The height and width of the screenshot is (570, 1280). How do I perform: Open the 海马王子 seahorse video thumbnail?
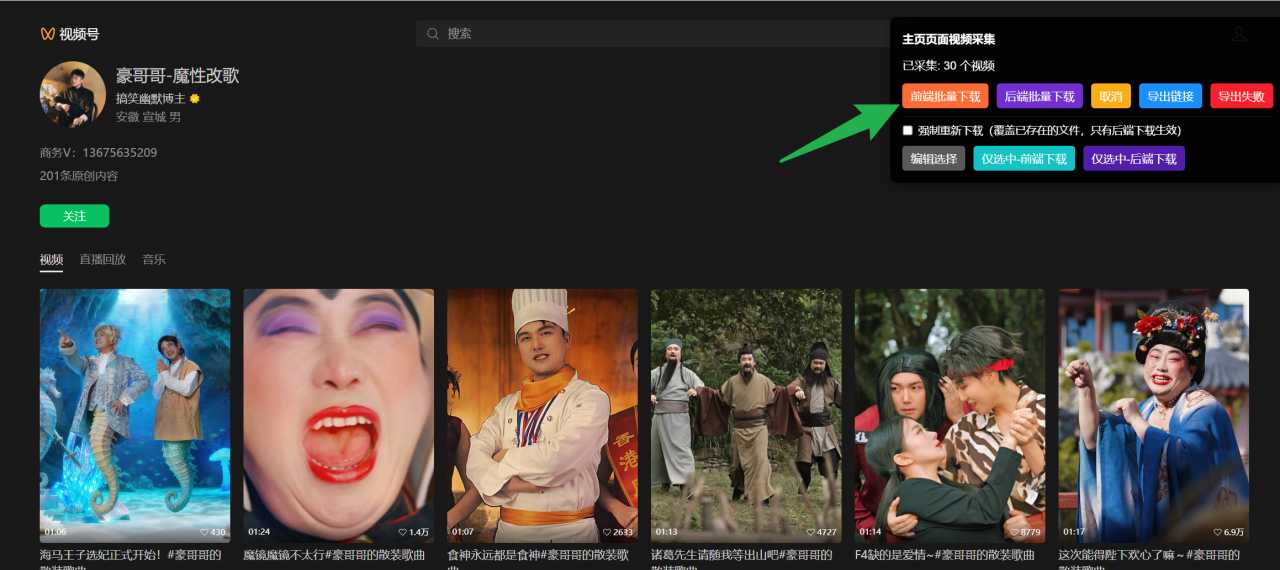135,415
